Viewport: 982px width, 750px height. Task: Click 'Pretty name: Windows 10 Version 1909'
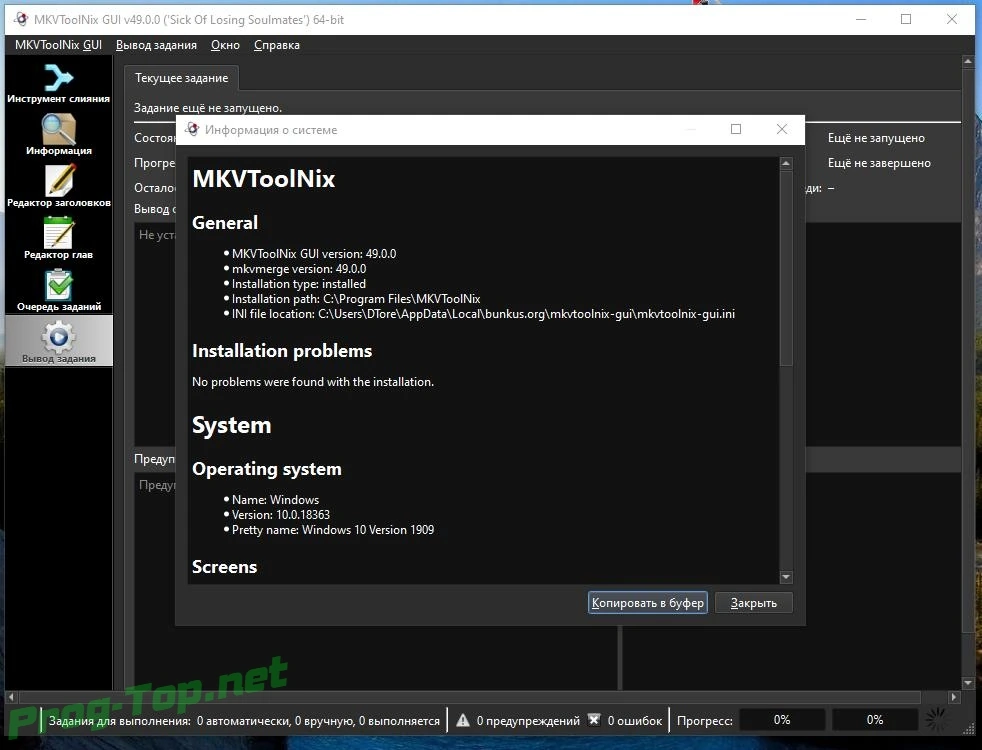point(333,530)
